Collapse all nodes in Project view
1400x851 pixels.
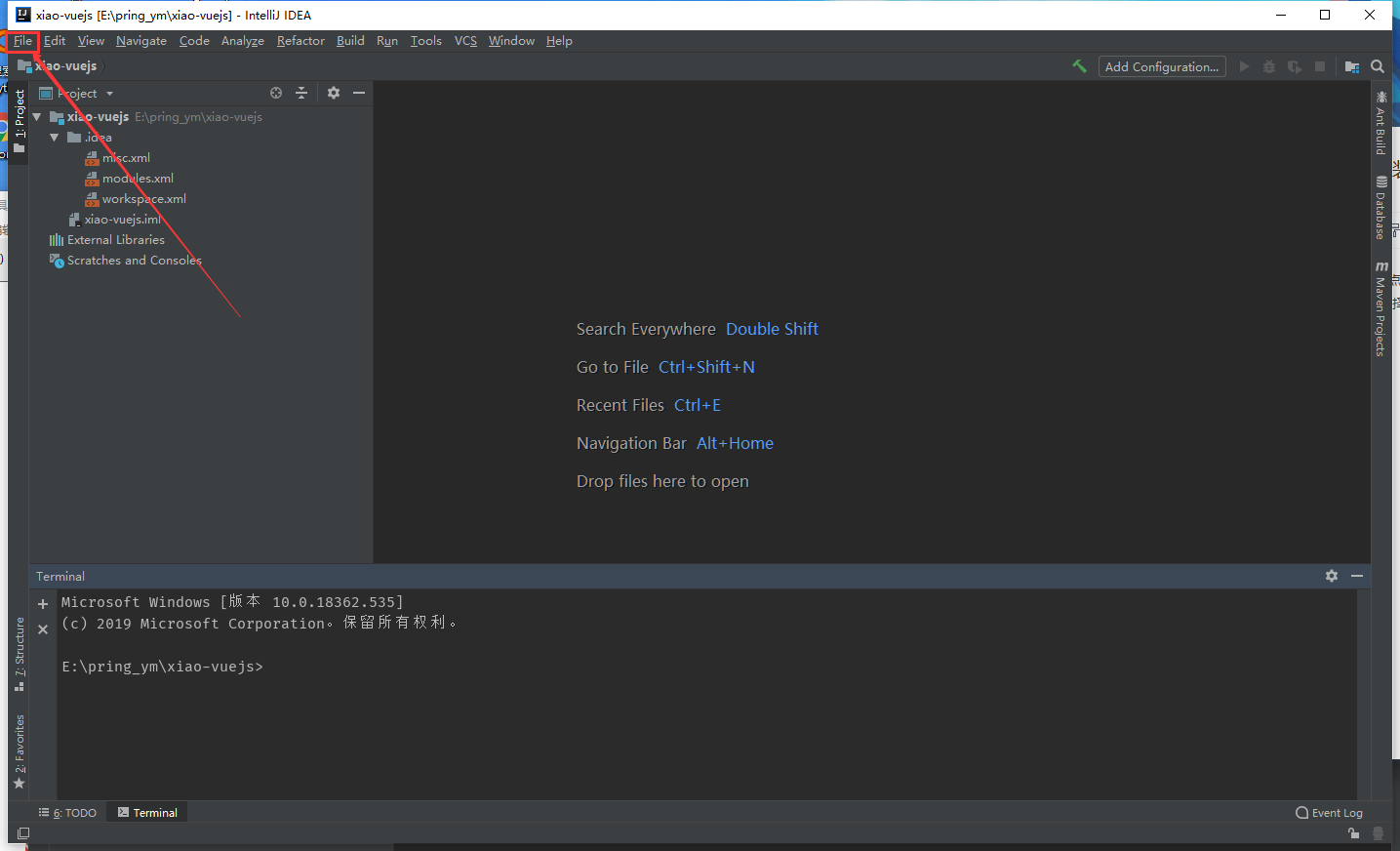[x=301, y=92]
